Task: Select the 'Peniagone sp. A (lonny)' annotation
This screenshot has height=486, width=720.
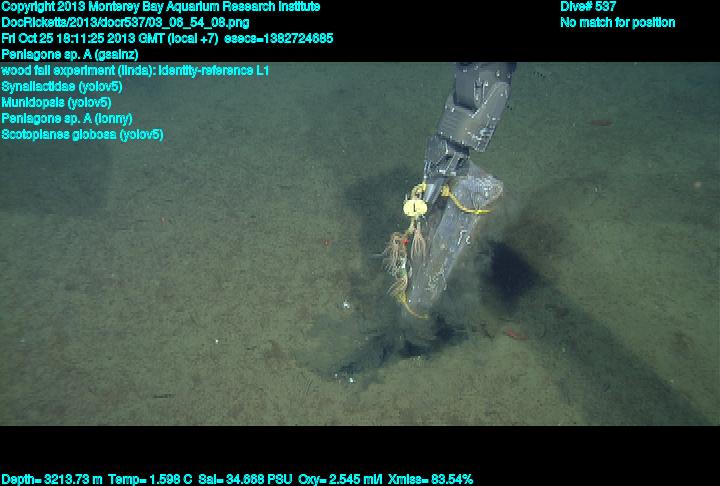Action: [67, 119]
